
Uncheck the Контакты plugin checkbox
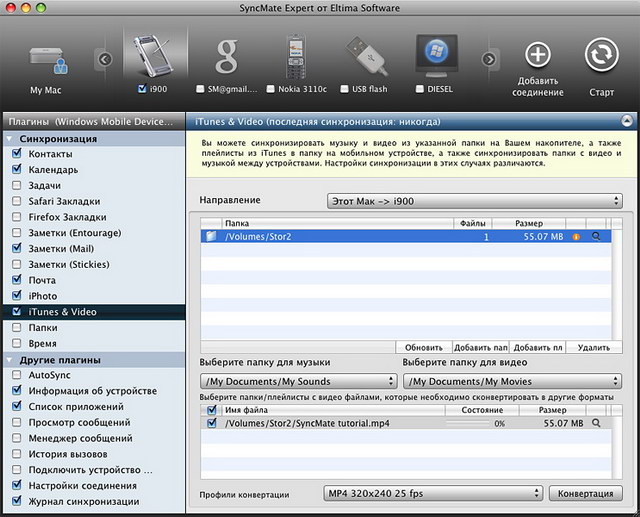click(x=17, y=153)
